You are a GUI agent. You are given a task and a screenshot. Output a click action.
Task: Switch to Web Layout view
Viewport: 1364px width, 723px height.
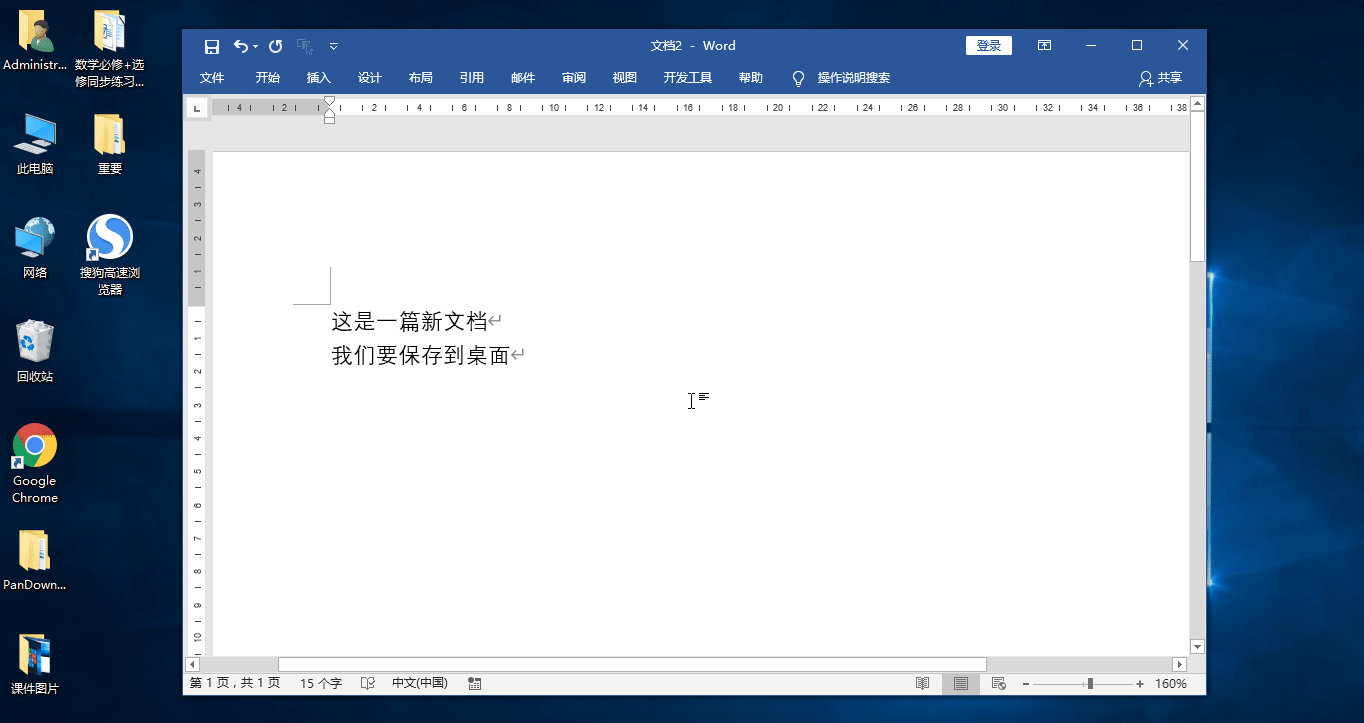tap(997, 683)
